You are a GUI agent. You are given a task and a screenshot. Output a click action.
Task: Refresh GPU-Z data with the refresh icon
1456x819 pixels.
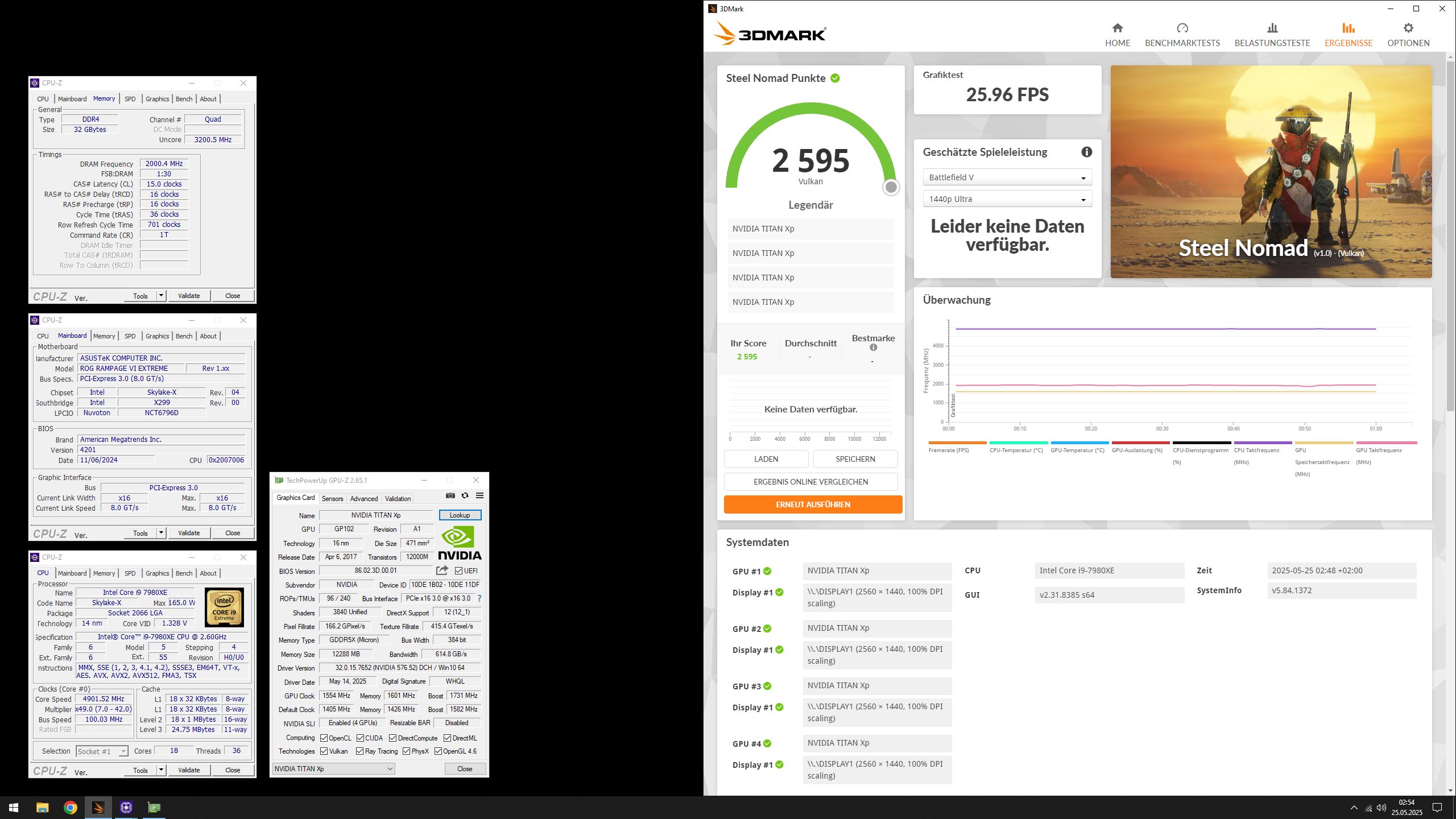click(x=465, y=495)
